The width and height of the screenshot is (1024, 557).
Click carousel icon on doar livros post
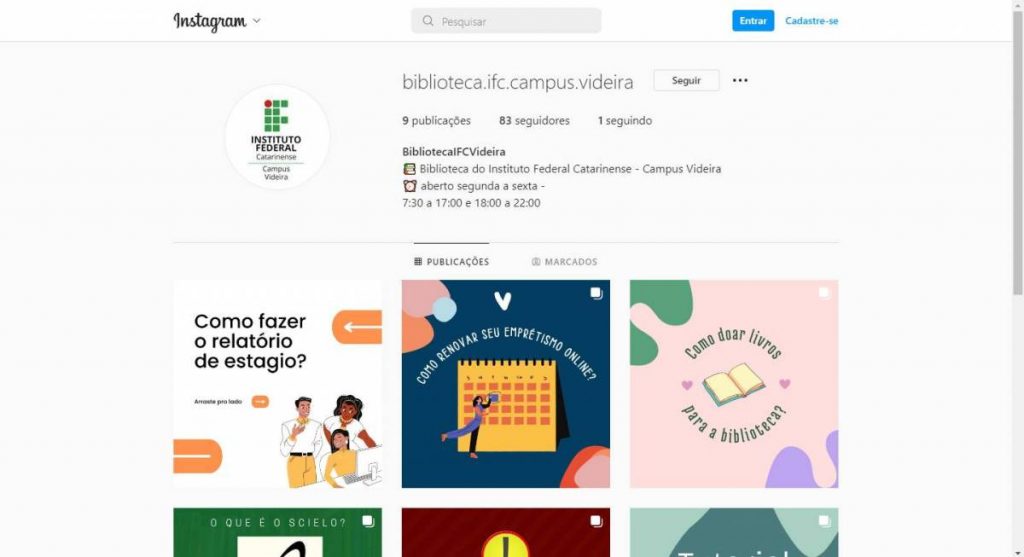pyautogui.click(x=824, y=293)
